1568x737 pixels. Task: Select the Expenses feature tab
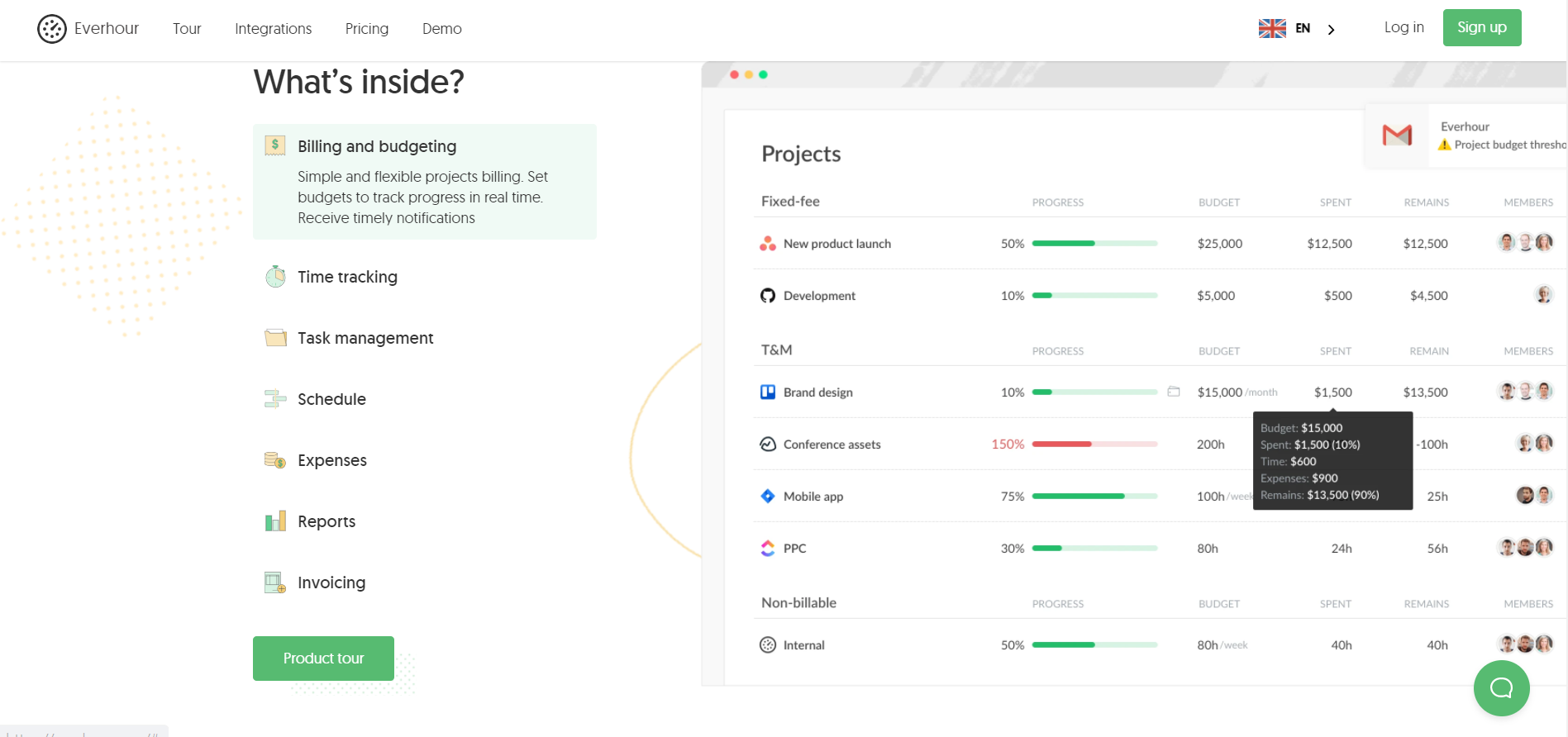pos(332,460)
